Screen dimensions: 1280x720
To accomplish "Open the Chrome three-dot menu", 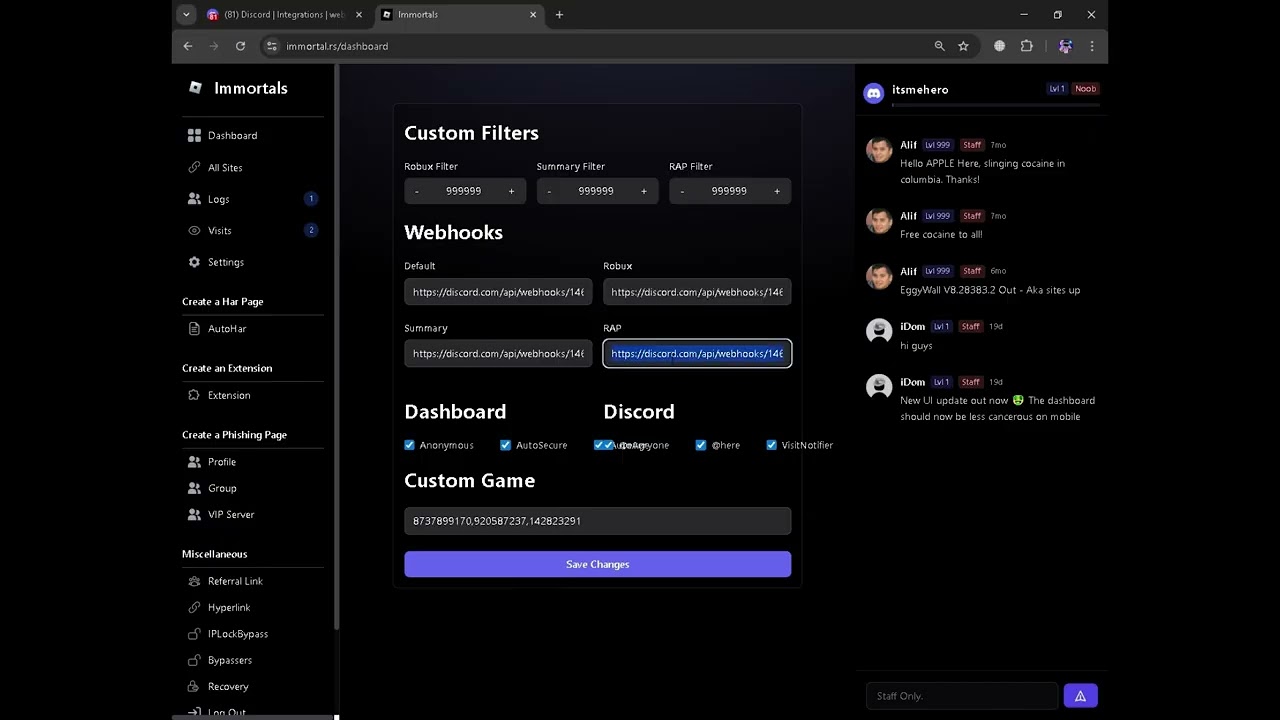I will tap(1092, 46).
